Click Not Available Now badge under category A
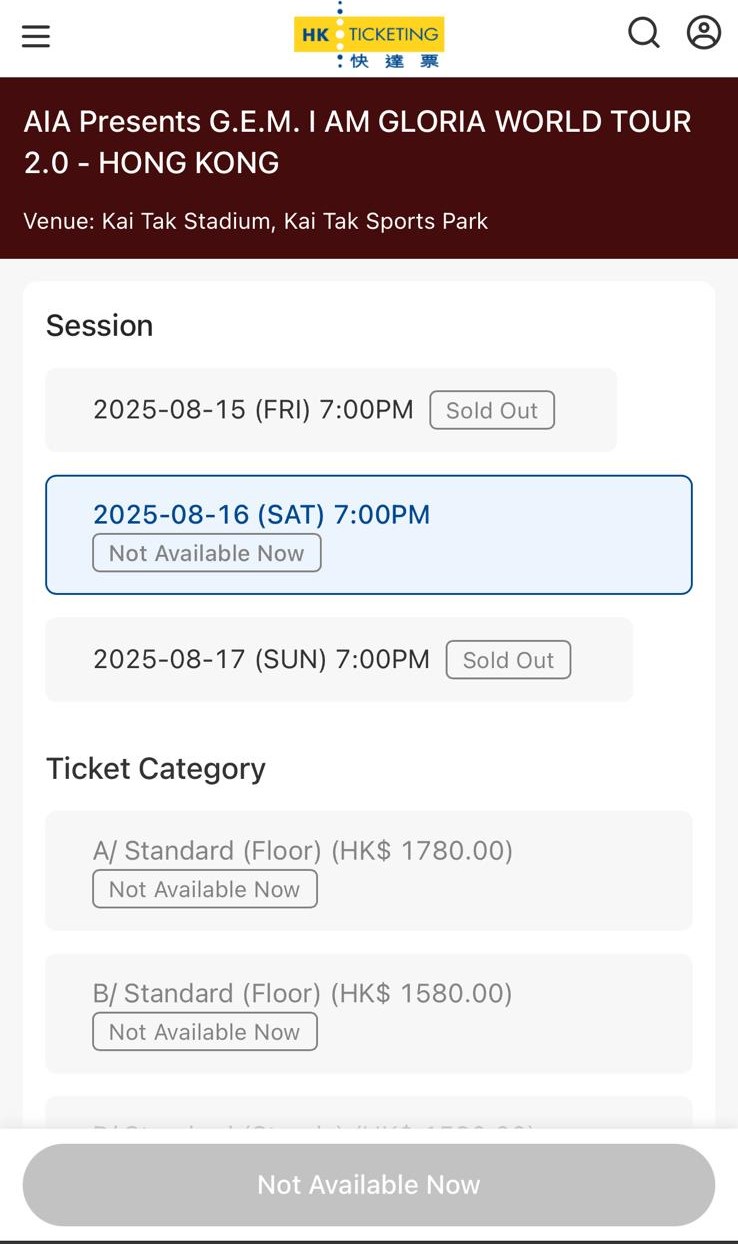 point(205,889)
